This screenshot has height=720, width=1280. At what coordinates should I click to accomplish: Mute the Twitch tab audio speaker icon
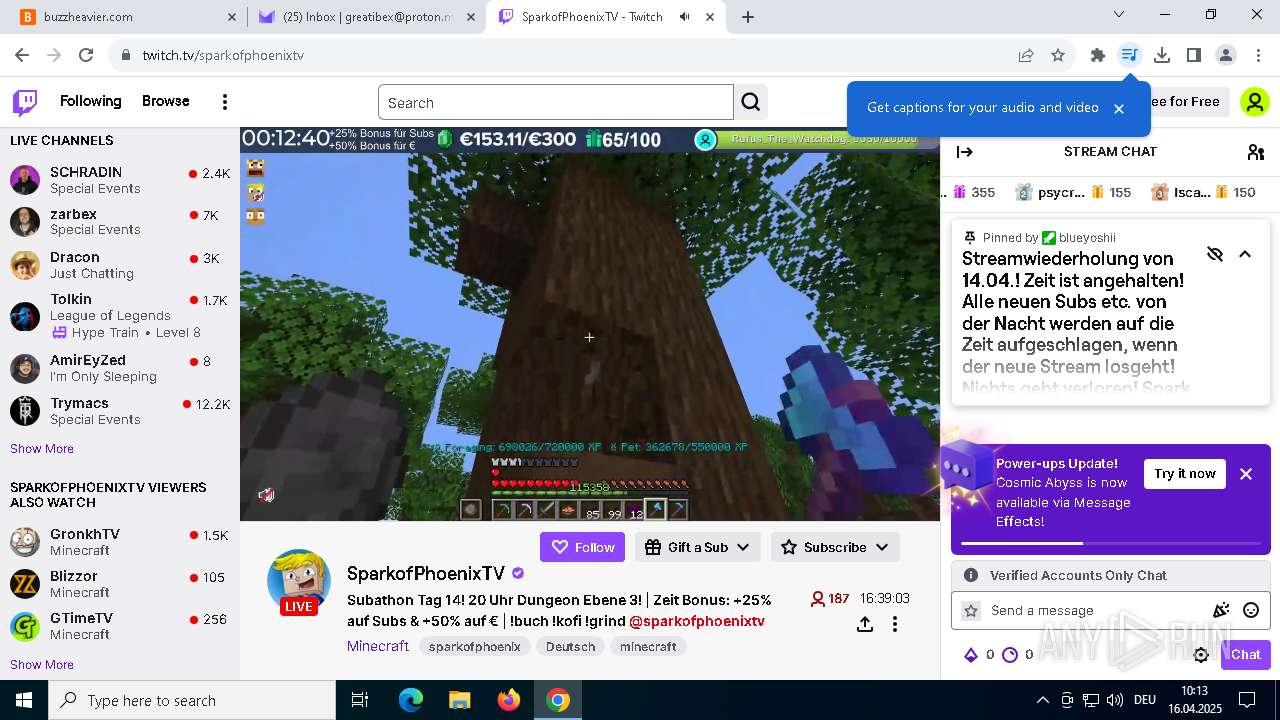pyautogui.click(x=685, y=16)
